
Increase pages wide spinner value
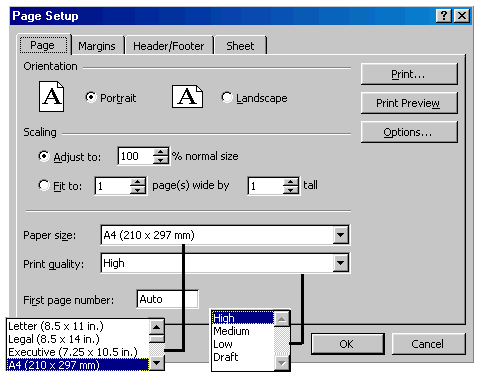tap(138, 182)
